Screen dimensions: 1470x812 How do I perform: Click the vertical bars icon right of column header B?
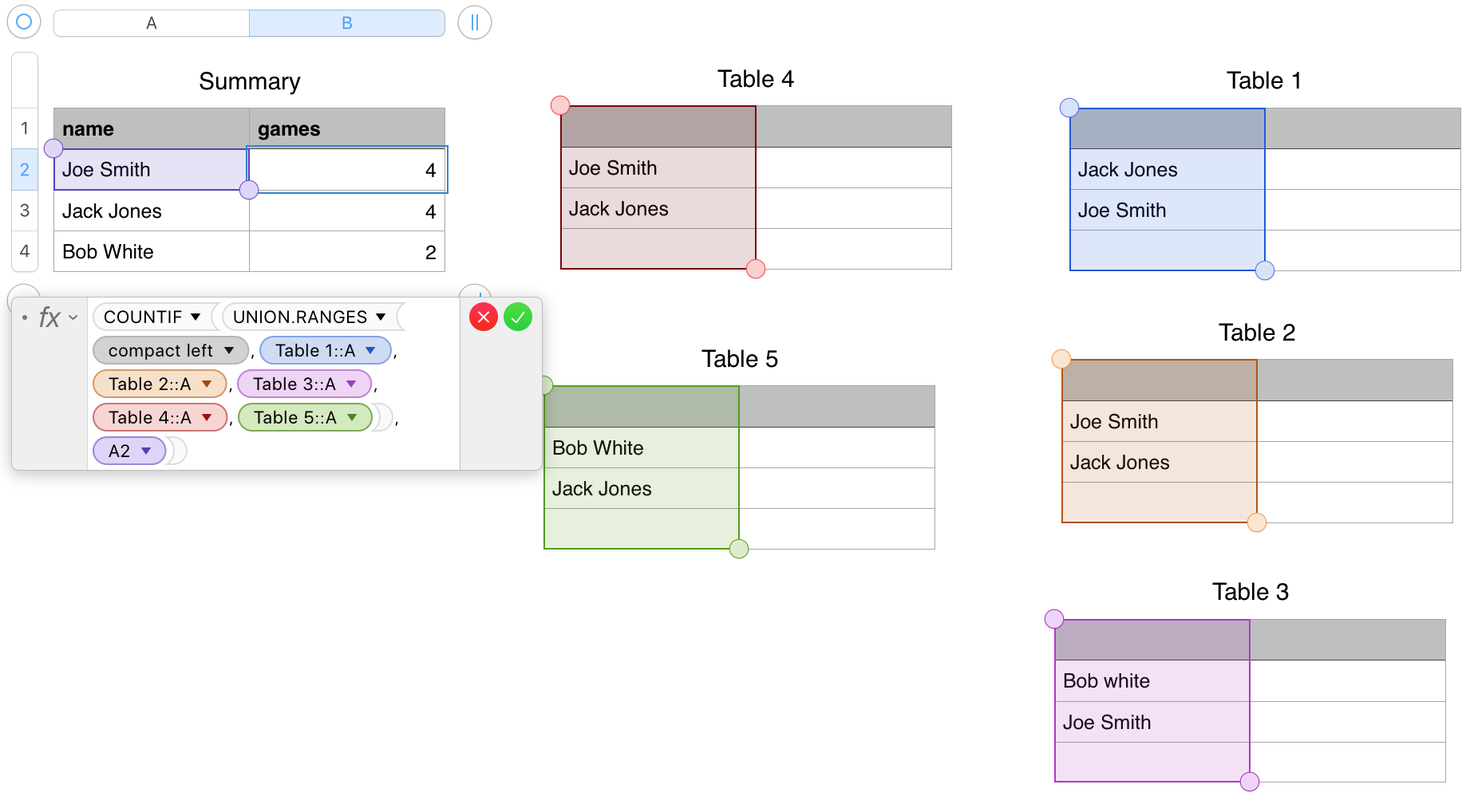[474, 22]
